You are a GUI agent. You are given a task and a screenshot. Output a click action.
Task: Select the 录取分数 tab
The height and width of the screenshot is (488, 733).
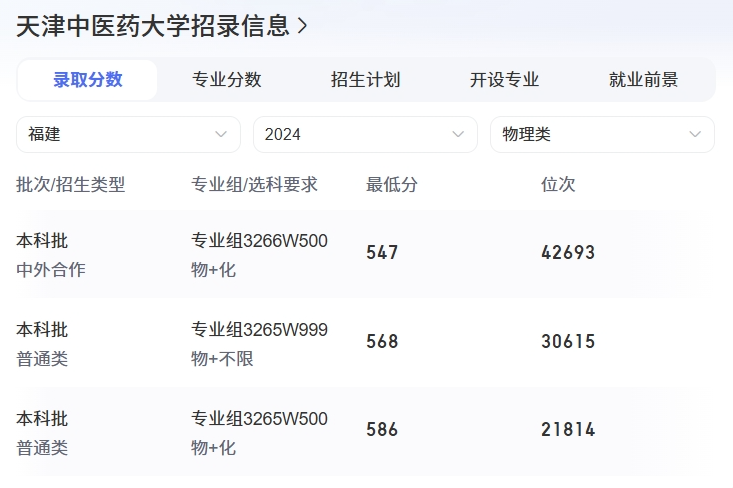(x=87, y=80)
